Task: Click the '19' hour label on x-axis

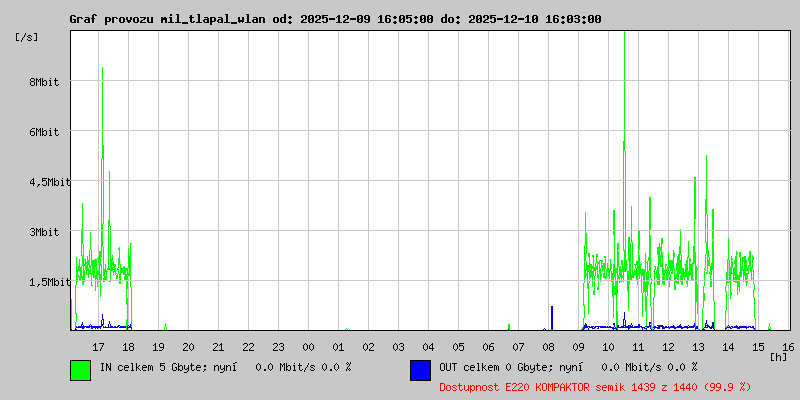Action: (159, 347)
